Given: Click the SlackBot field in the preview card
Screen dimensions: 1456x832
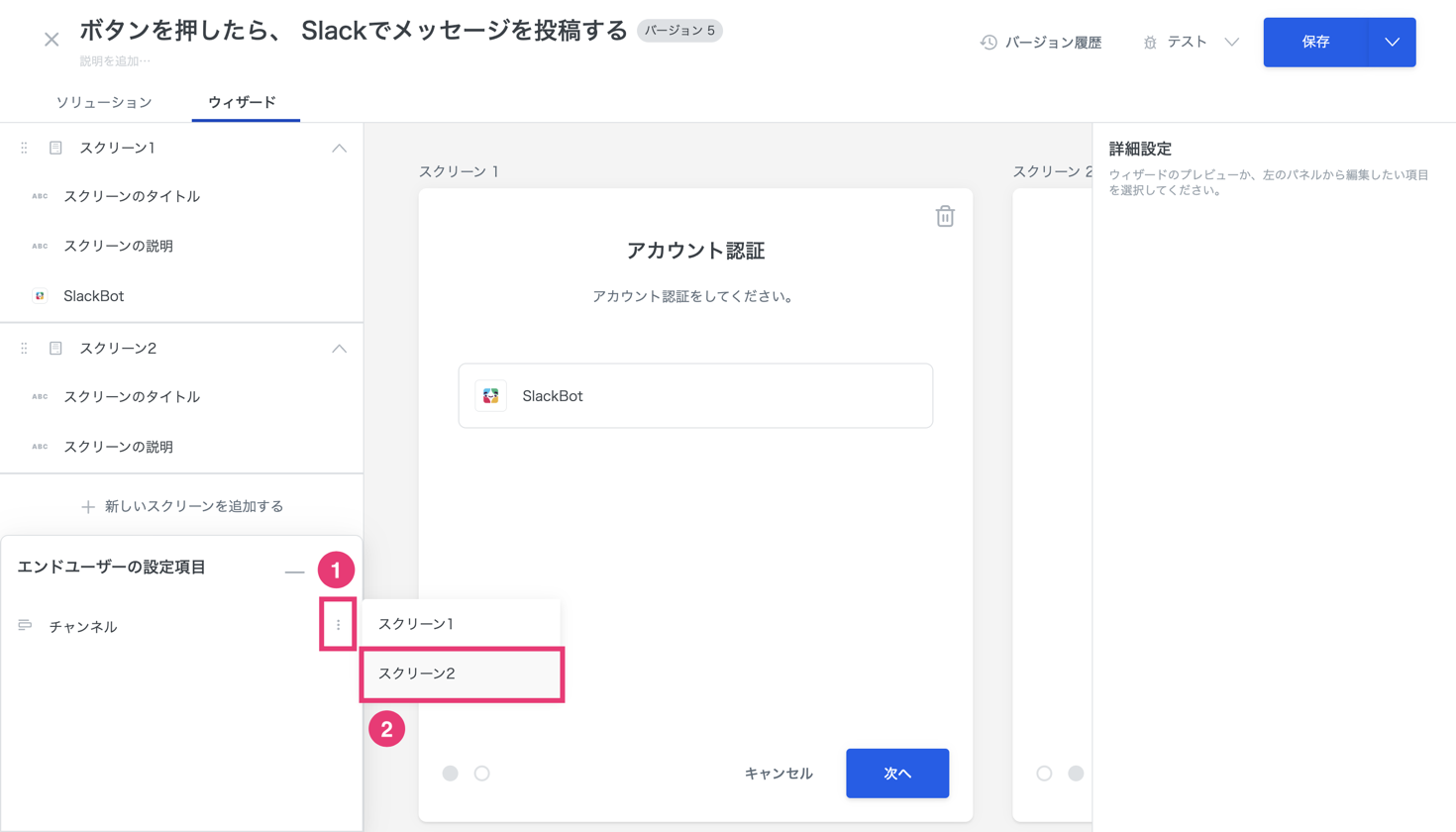Looking at the screenshot, I should coord(695,396).
